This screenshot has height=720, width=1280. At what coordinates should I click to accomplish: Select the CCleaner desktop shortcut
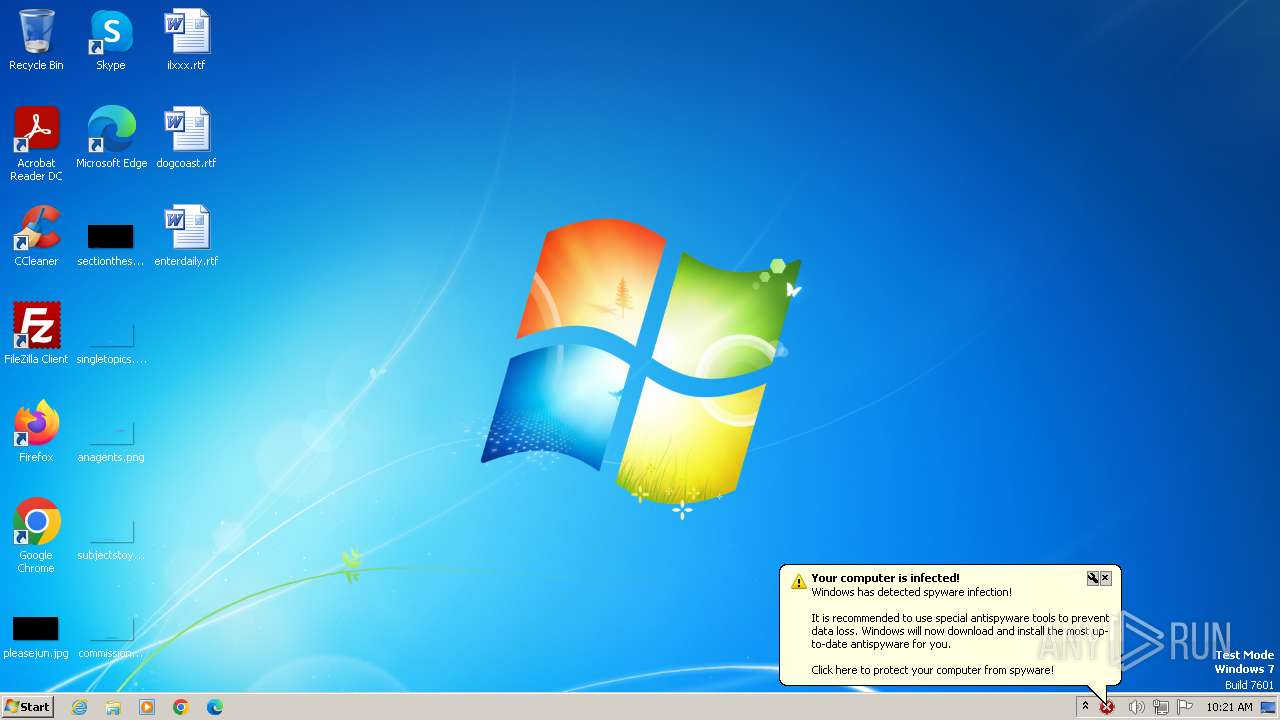click(36, 236)
